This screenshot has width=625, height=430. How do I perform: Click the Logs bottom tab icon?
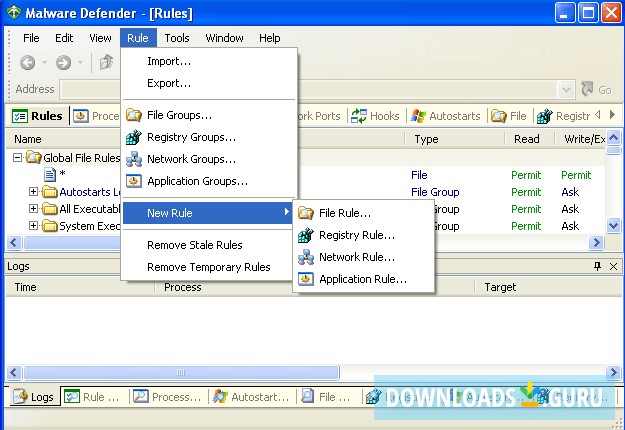coord(20,397)
